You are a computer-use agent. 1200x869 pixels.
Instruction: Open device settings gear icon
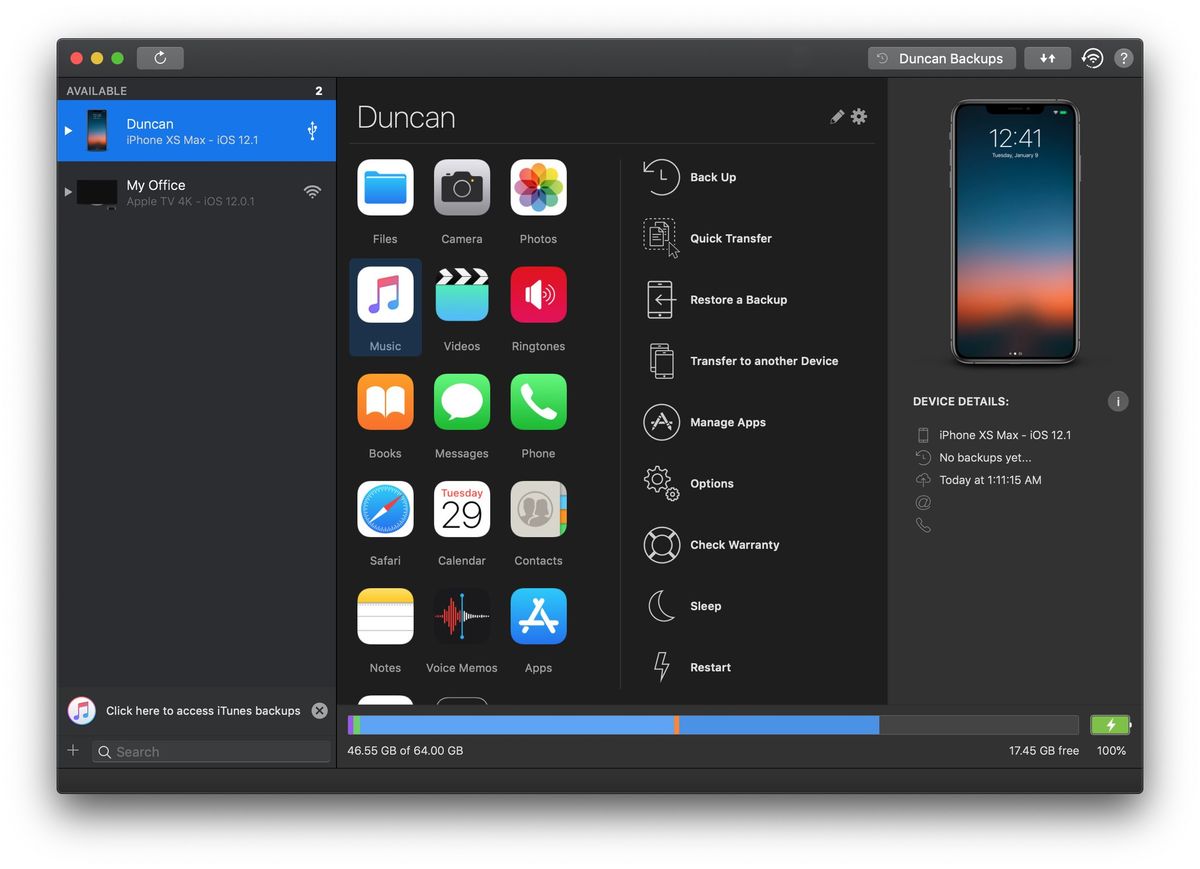pyautogui.click(x=859, y=117)
